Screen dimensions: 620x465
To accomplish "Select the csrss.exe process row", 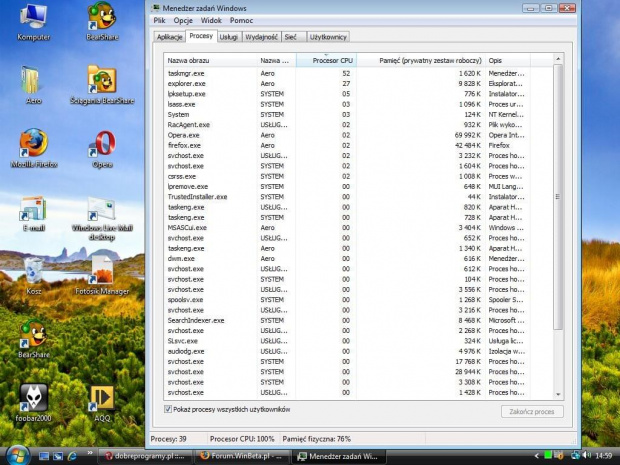I will pos(358,176).
